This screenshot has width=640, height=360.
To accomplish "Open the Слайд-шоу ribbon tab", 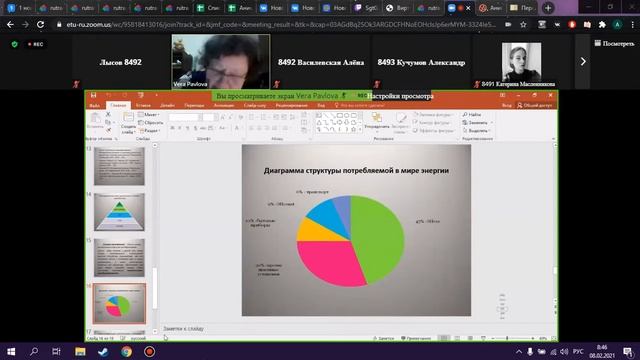I will [255, 105].
